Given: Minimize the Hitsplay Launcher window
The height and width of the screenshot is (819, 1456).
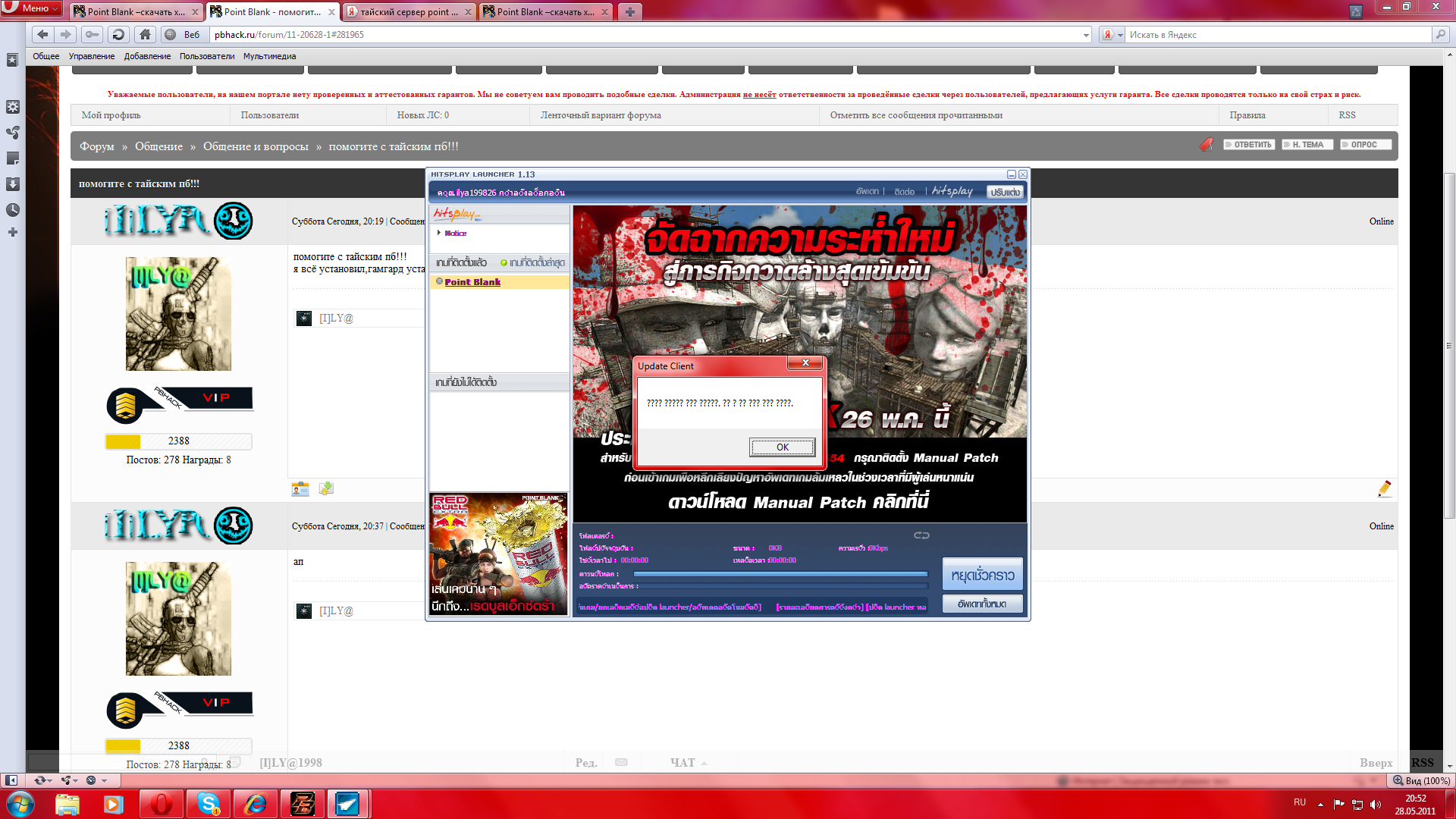Looking at the screenshot, I should (x=1011, y=174).
